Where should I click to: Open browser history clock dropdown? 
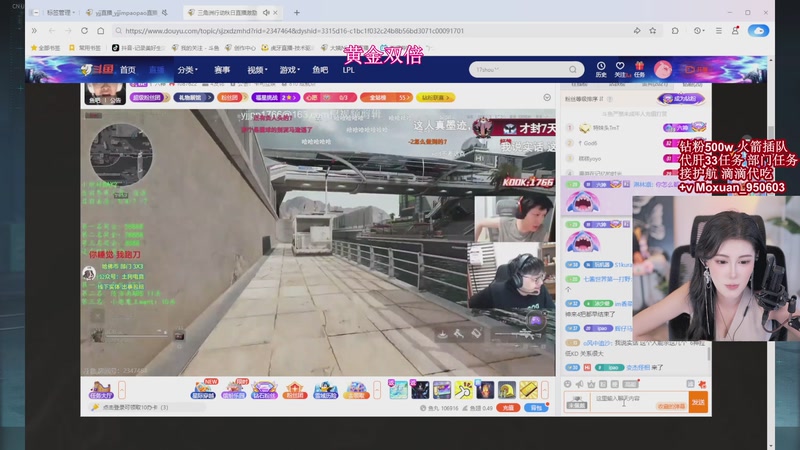click(698, 31)
